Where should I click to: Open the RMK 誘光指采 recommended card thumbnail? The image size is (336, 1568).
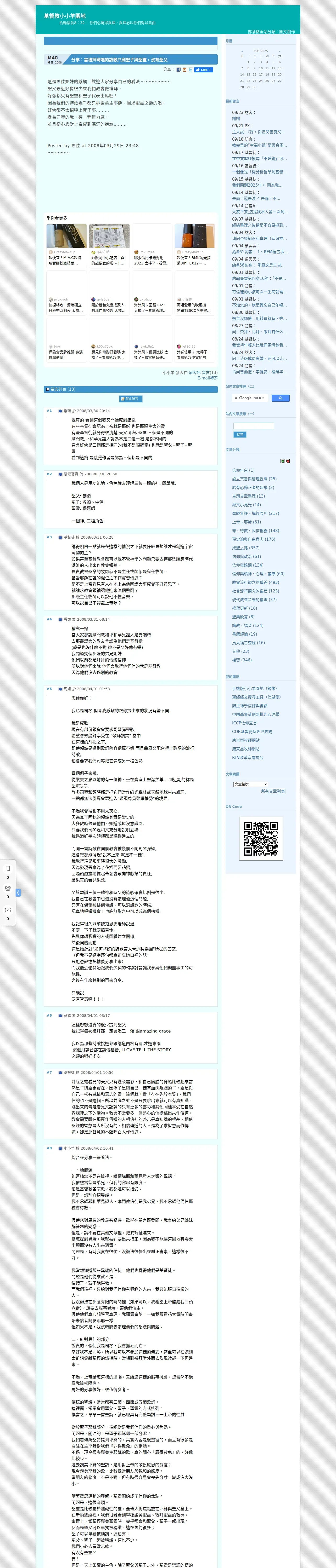click(194, 235)
